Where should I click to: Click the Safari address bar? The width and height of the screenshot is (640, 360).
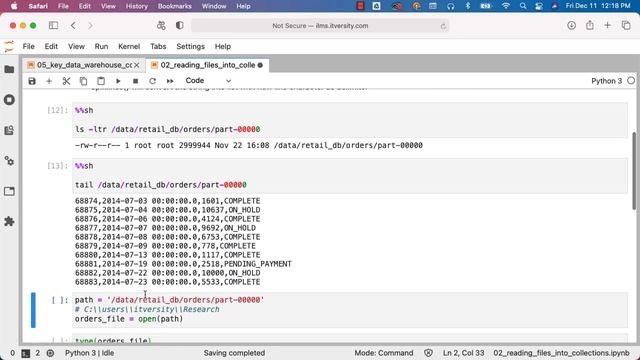coord(320,26)
